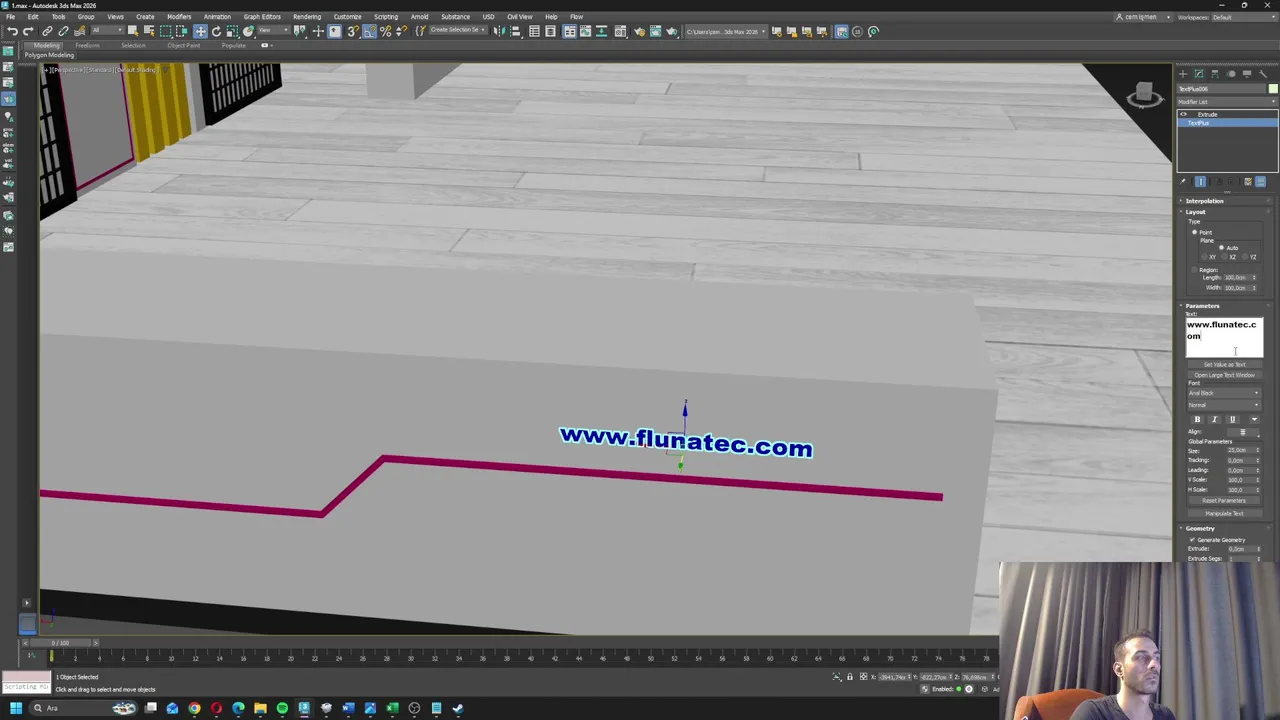Toggle Window/Crossing selection mode
This screenshot has height=720, width=1280.
click(x=182, y=31)
